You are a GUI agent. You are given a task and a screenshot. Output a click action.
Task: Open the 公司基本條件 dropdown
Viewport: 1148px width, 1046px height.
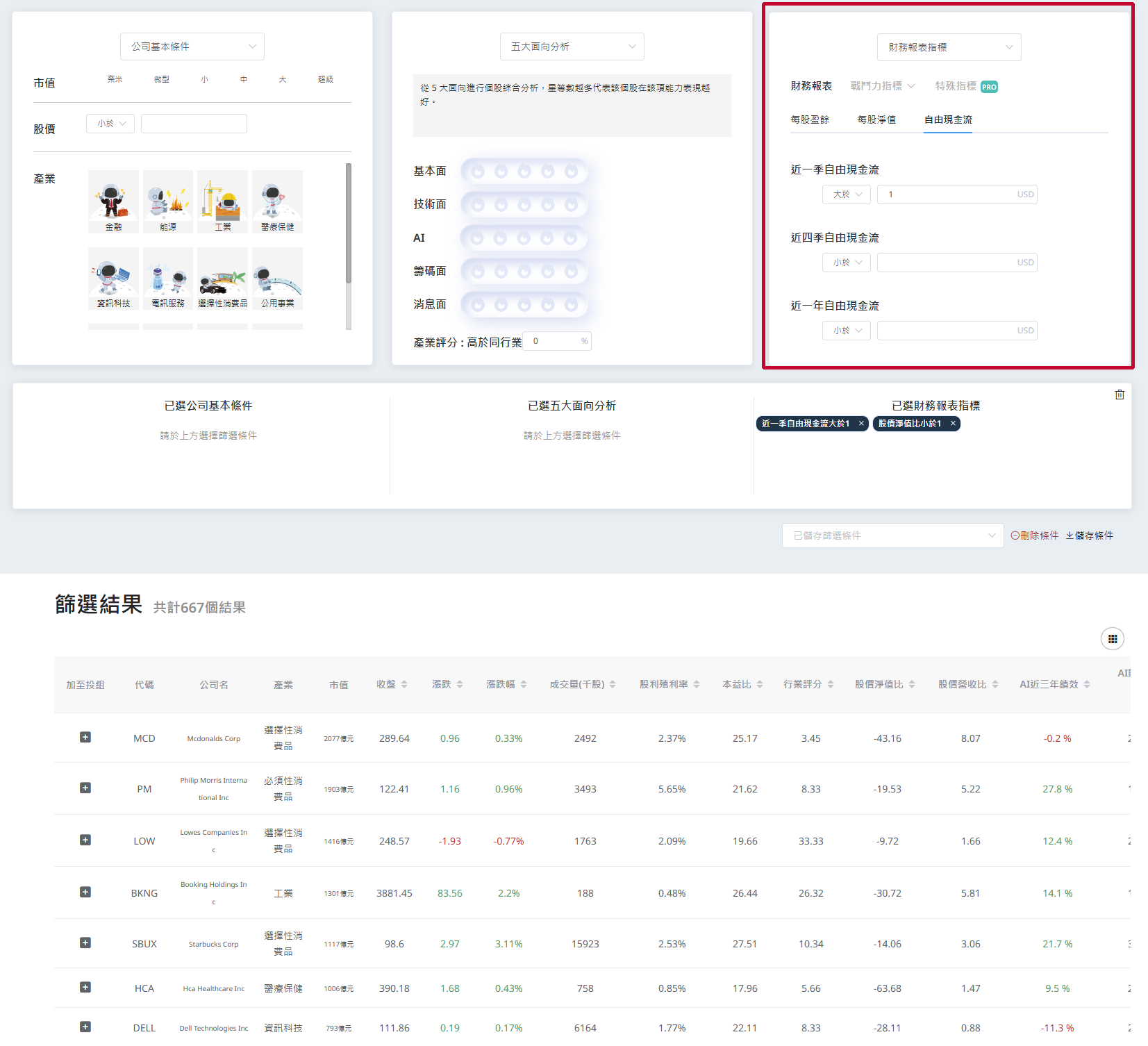point(192,46)
